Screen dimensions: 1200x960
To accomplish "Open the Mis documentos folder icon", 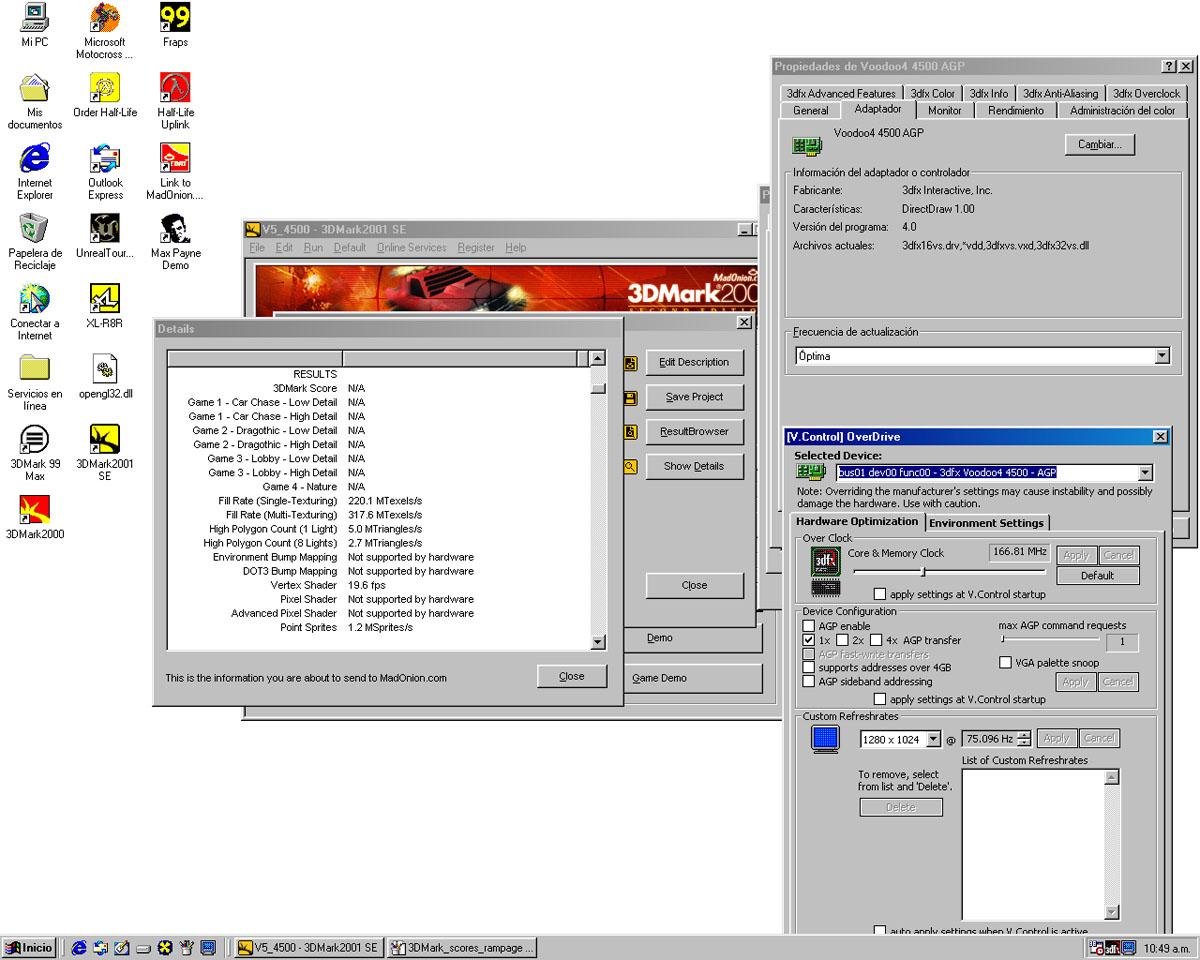I will tap(34, 100).
